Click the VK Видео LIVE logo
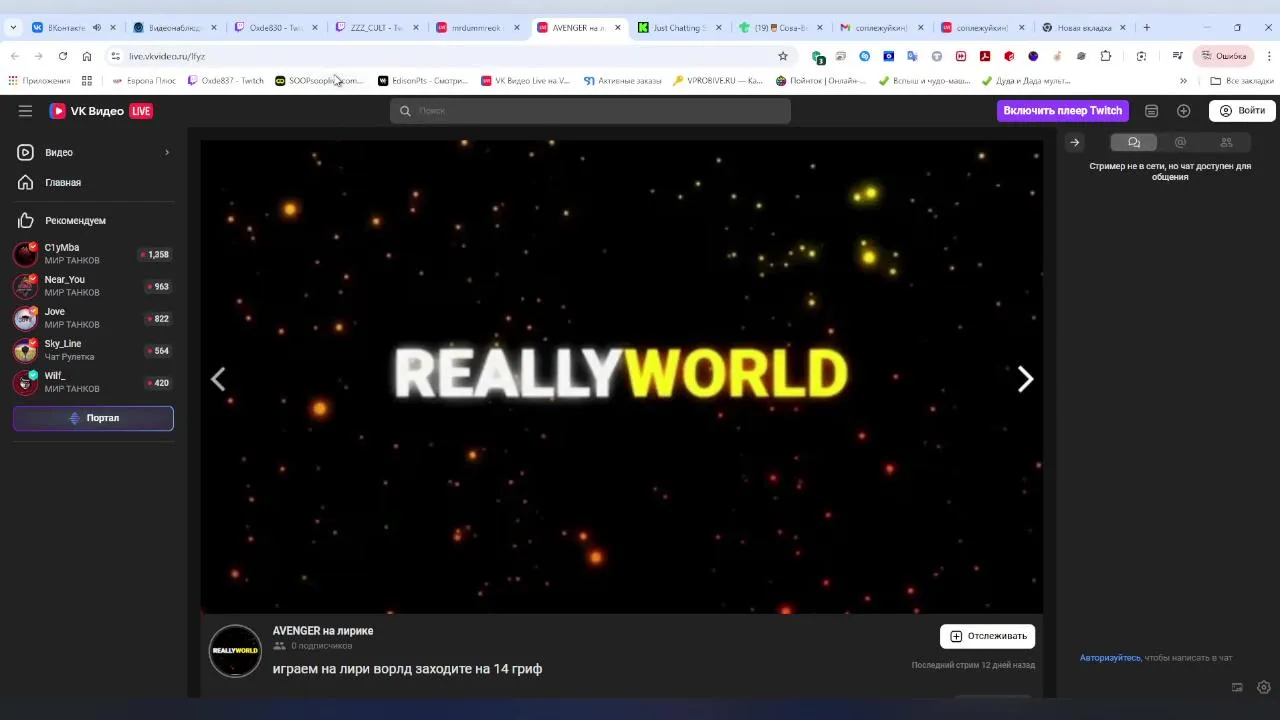This screenshot has height=720, width=1280. click(x=101, y=111)
